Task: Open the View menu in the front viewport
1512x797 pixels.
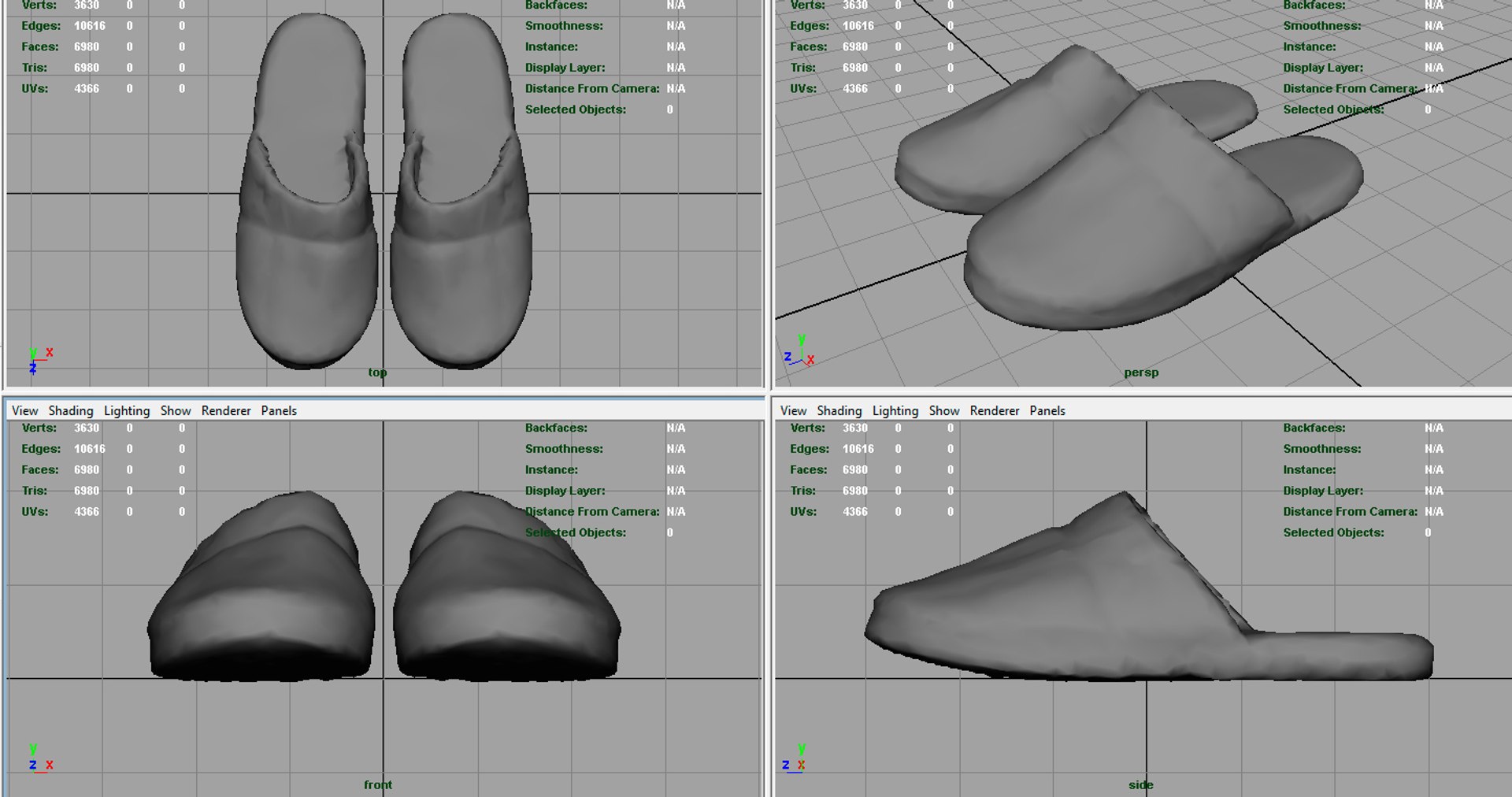Action: click(24, 410)
